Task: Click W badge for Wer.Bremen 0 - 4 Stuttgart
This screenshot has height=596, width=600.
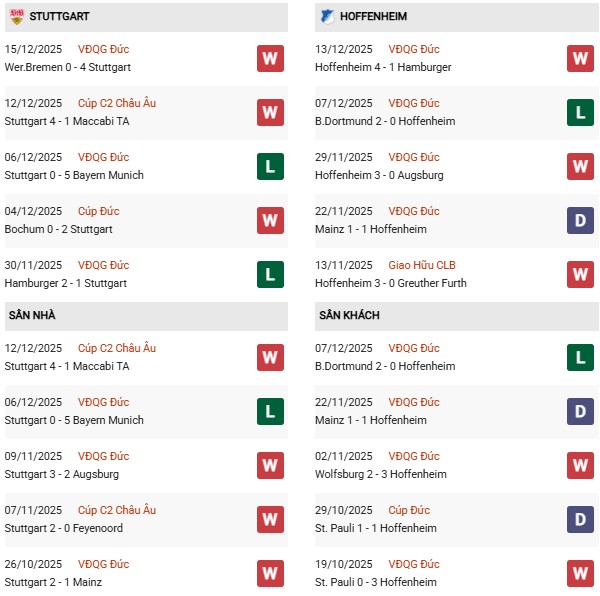Action: (x=270, y=58)
